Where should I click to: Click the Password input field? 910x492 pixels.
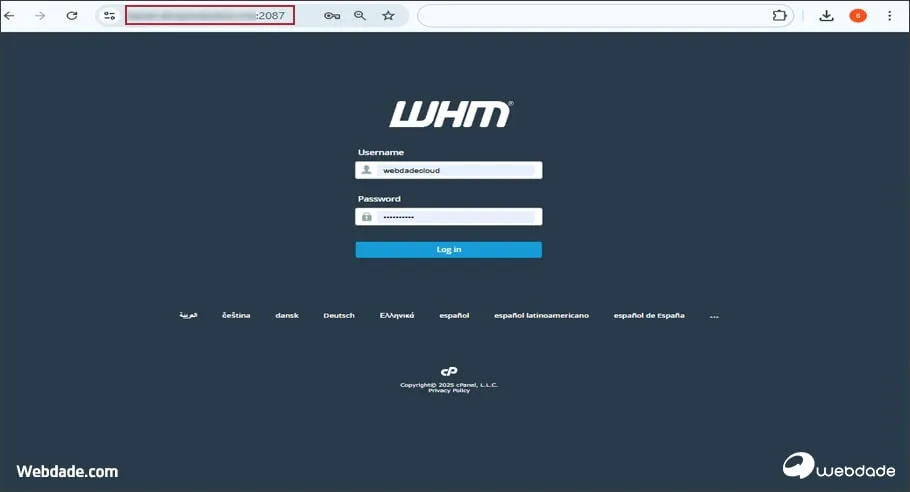[x=449, y=216]
